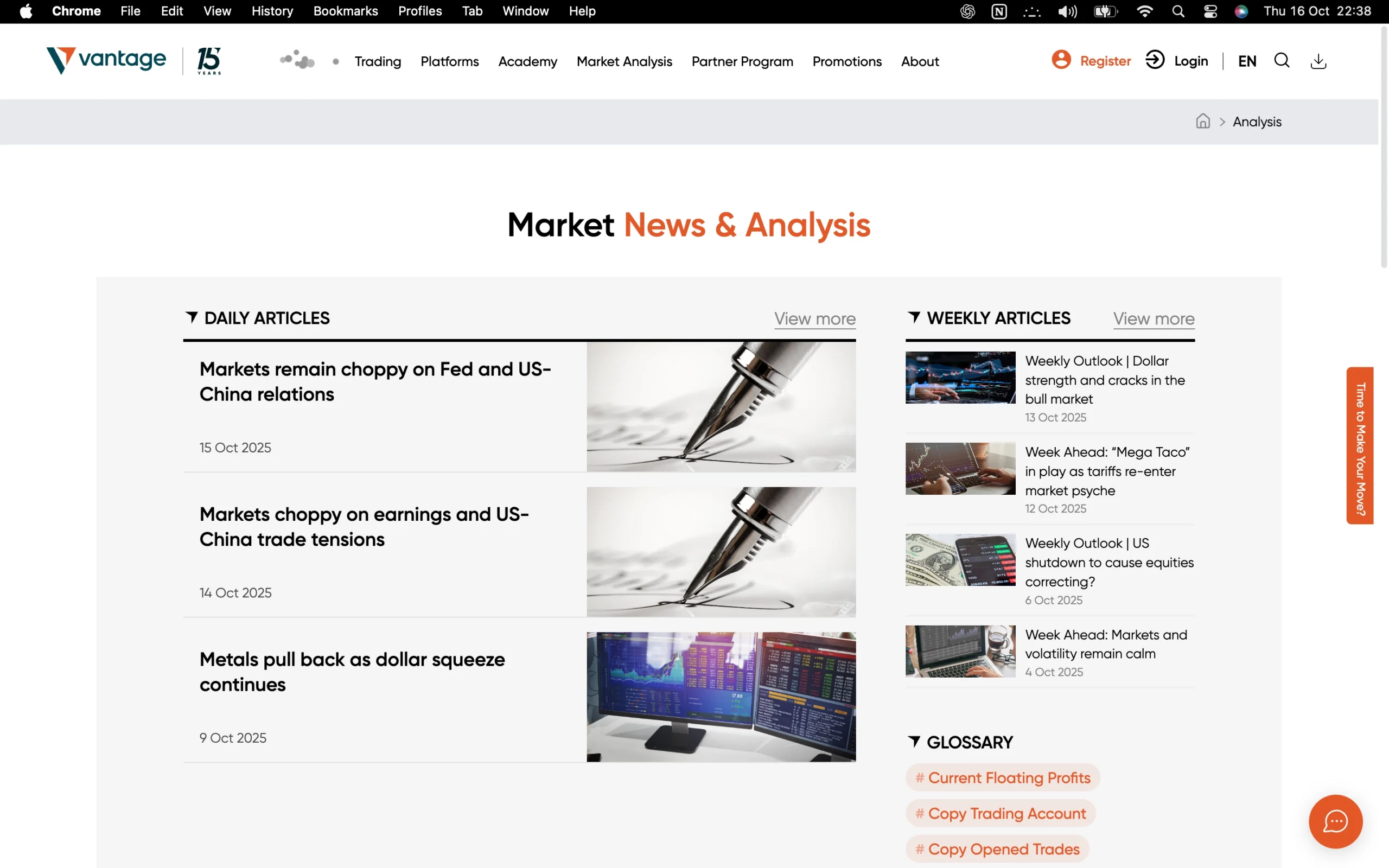Image resolution: width=1389 pixels, height=868 pixels.
Task: Open macOS Control Center icon
Action: pos(1210,11)
